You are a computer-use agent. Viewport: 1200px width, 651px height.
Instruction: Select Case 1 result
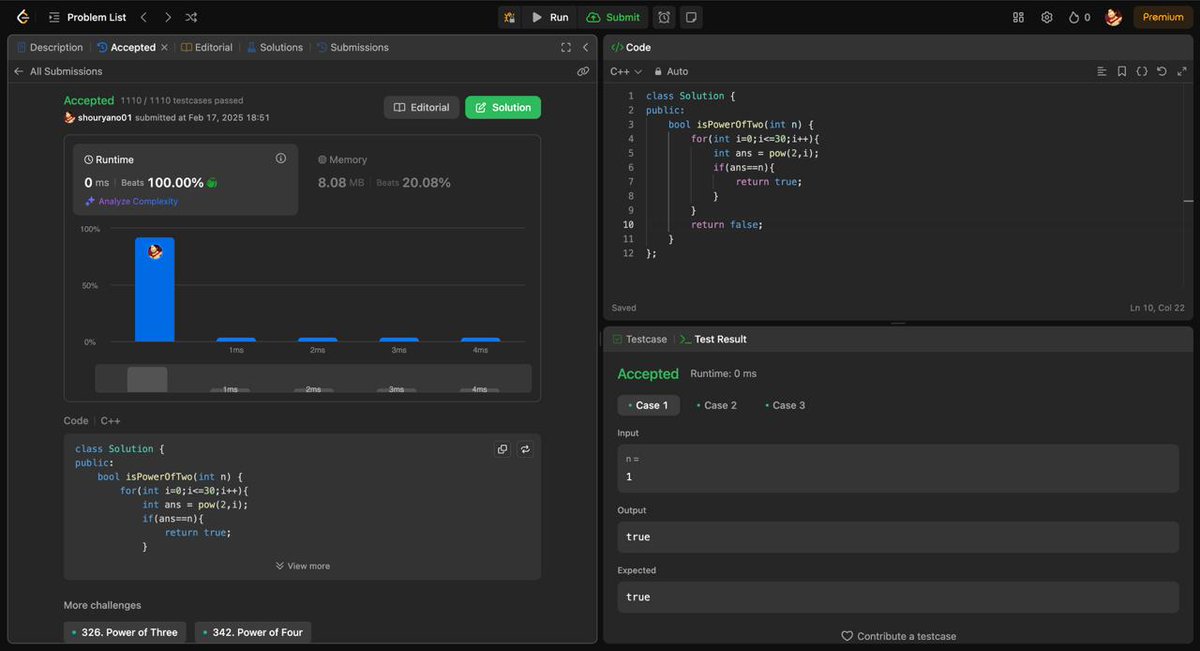point(648,405)
